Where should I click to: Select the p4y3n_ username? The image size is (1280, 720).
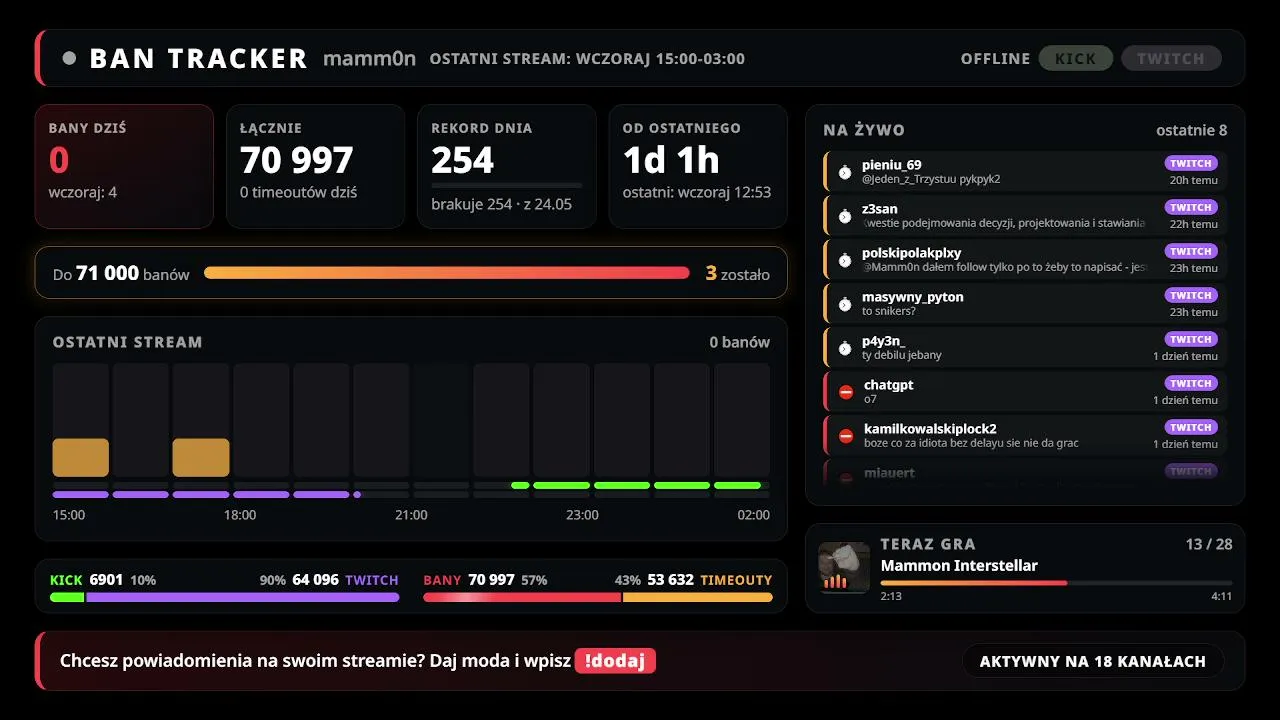click(x=883, y=341)
